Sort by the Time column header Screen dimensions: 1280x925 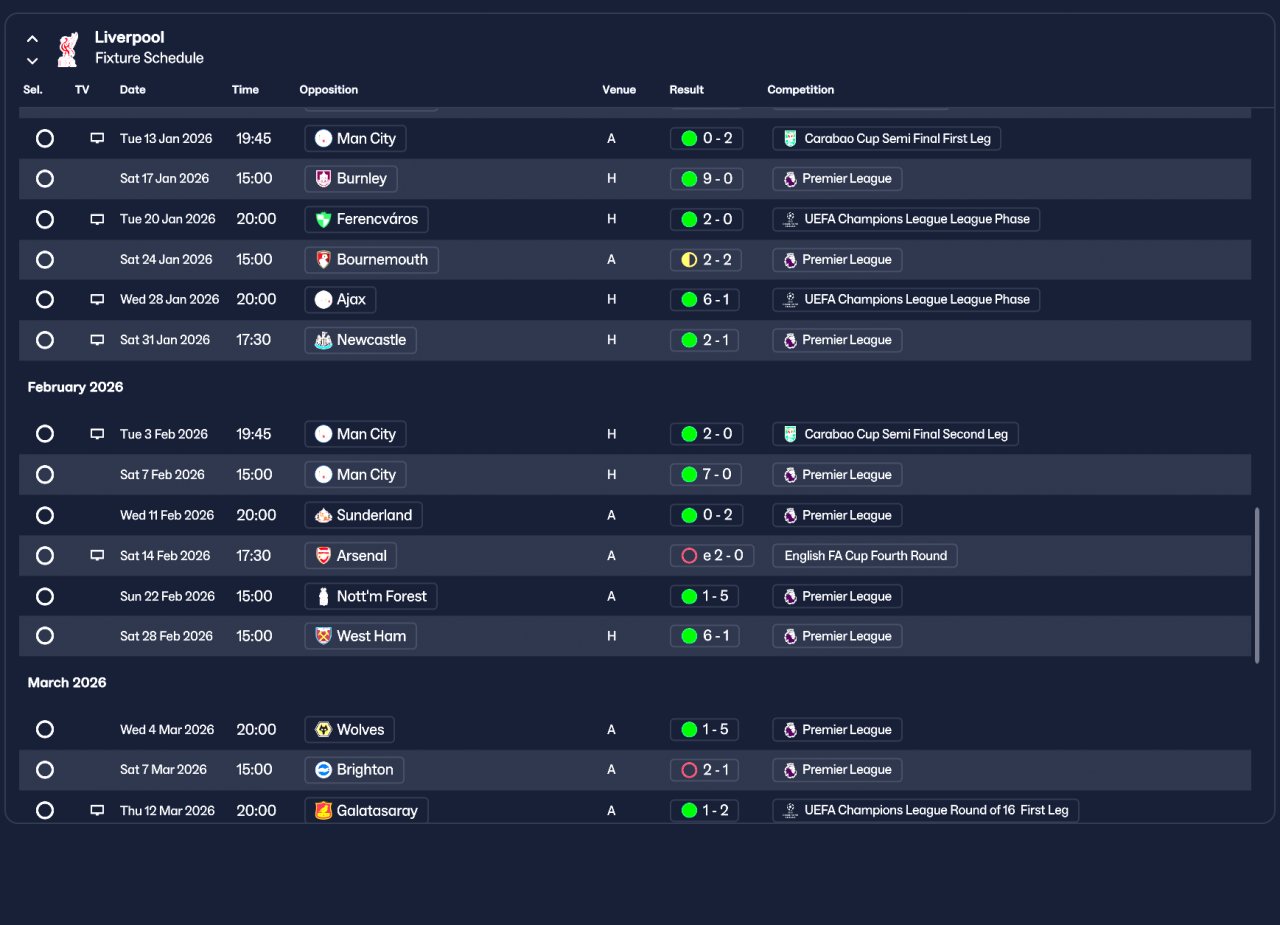tap(245, 90)
